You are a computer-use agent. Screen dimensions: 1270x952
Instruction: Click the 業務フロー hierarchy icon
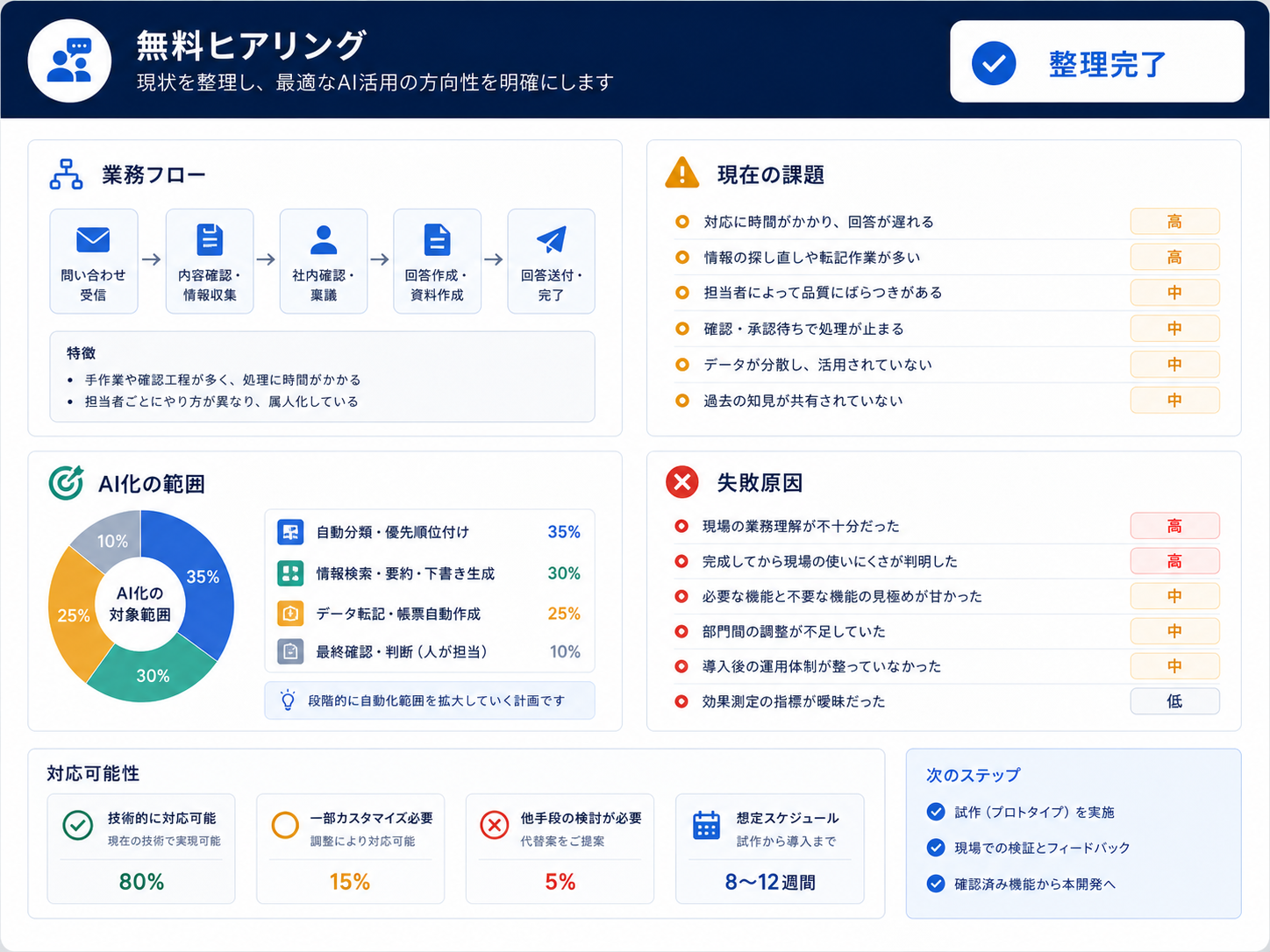point(66,174)
